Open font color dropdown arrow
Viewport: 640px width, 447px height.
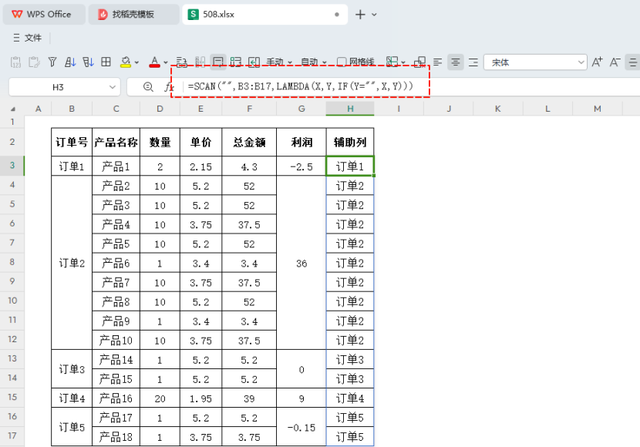click(165, 62)
